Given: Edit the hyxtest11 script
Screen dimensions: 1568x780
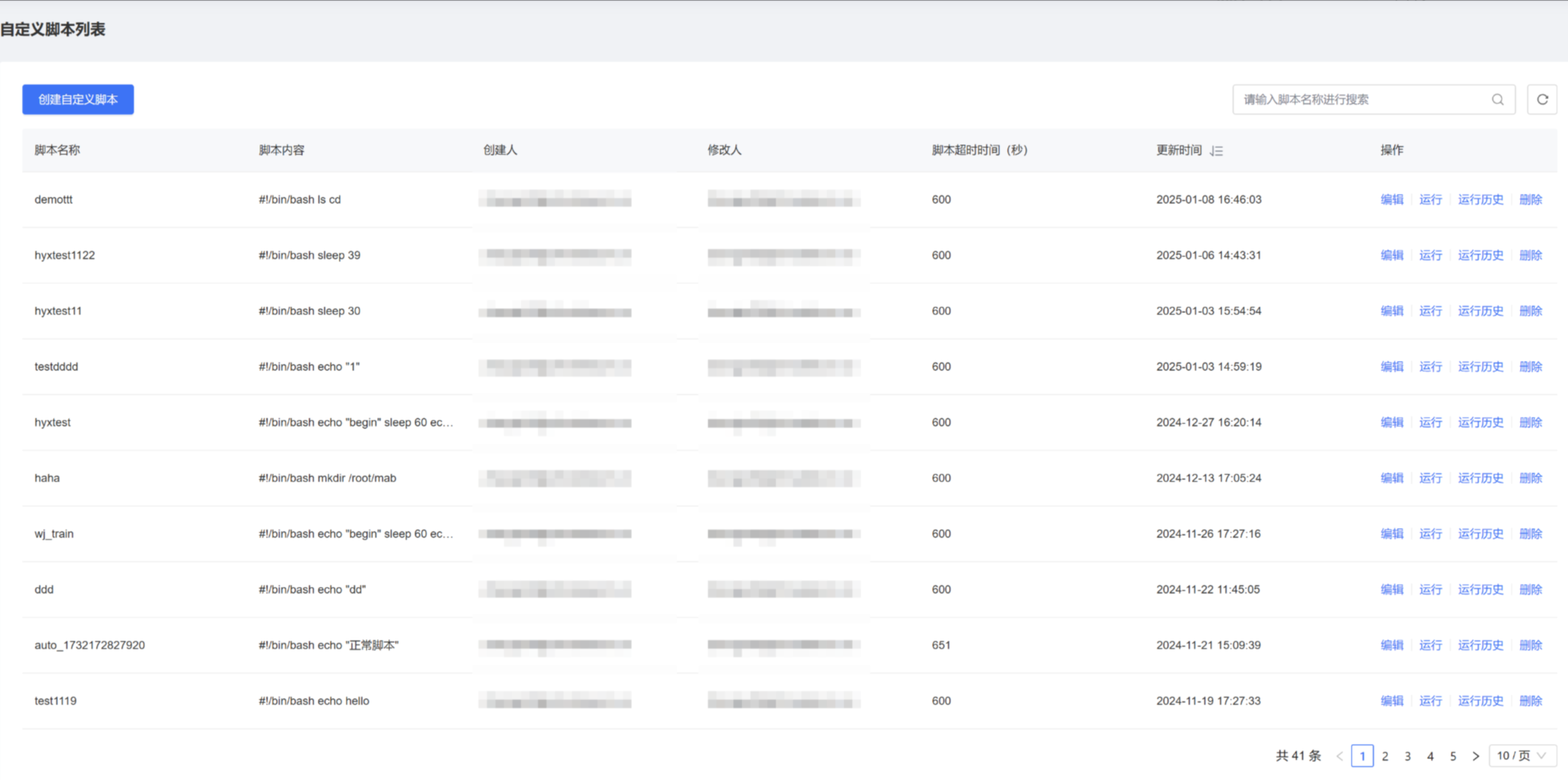Looking at the screenshot, I should [x=1391, y=311].
